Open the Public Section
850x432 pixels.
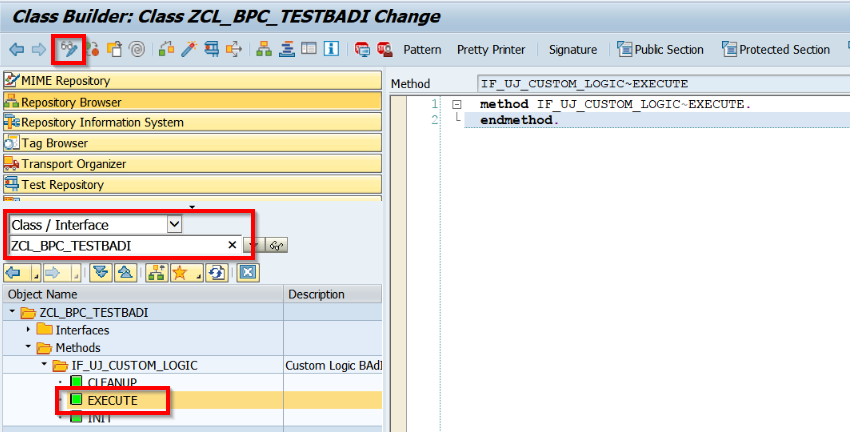tap(660, 50)
